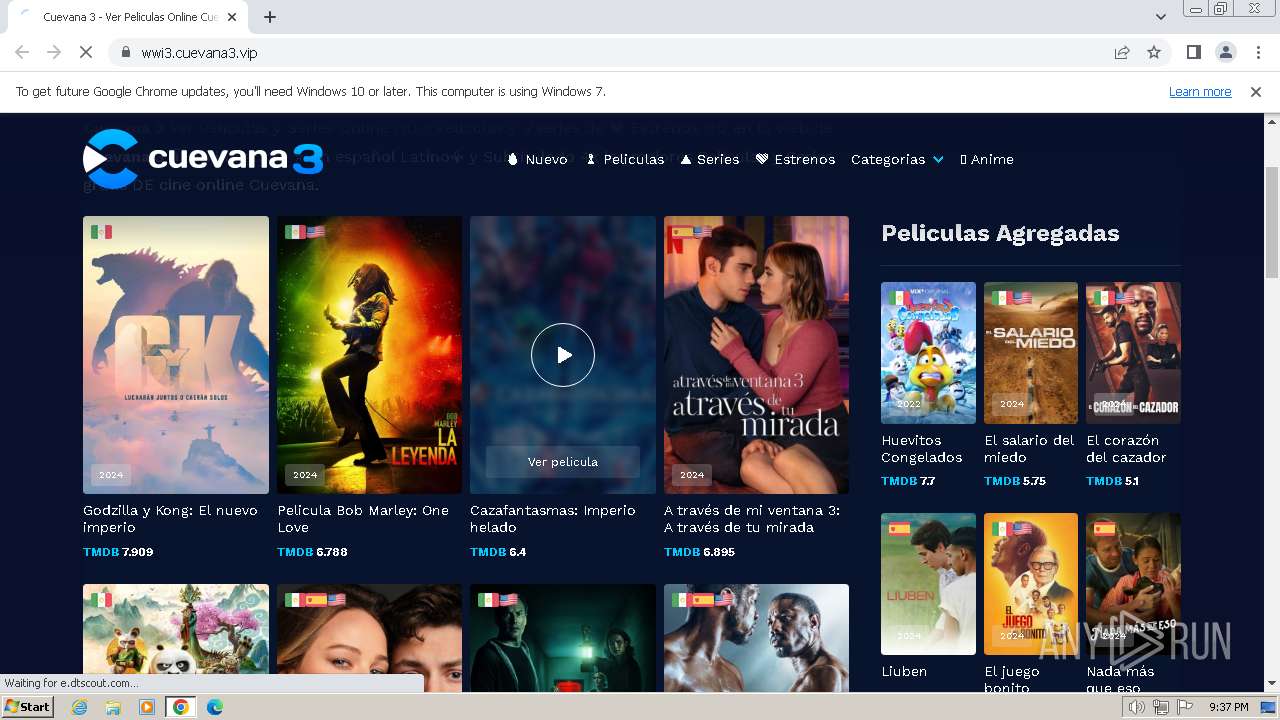Open the Peliculas menu item
The height and width of the screenshot is (720, 1280).
click(625, 159)
